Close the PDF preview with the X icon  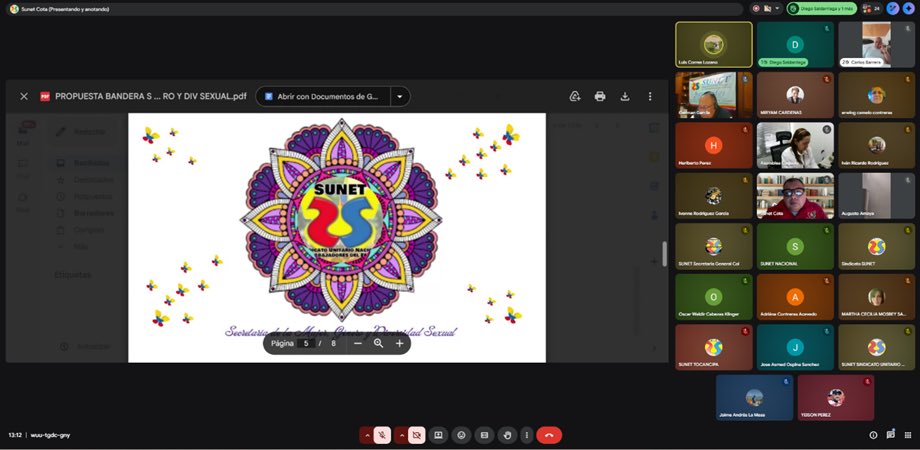pos(24,96)
